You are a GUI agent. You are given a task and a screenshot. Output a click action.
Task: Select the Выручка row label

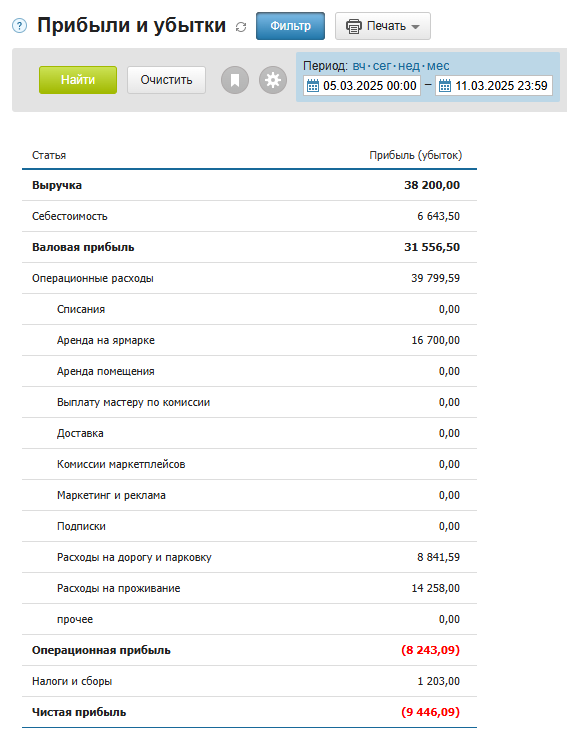57,185
